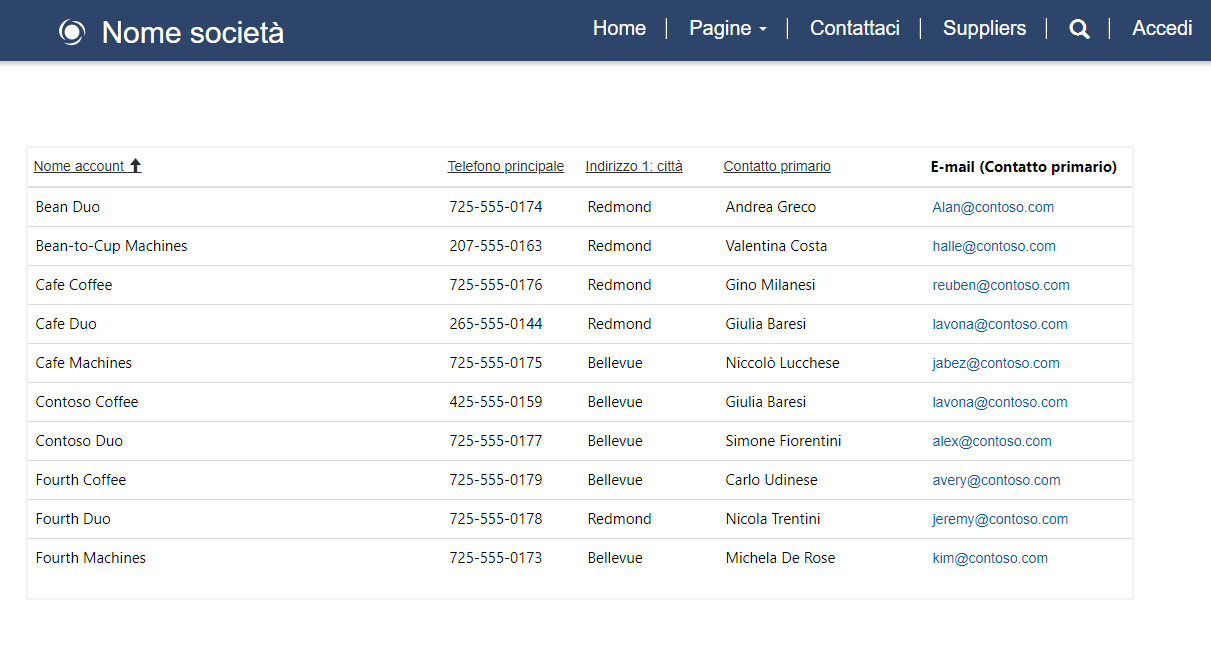Image resolution: width=1211 pixels, height=645 pixels.
Task: Open halle@contoso.com email link
Action: [994, 246]
